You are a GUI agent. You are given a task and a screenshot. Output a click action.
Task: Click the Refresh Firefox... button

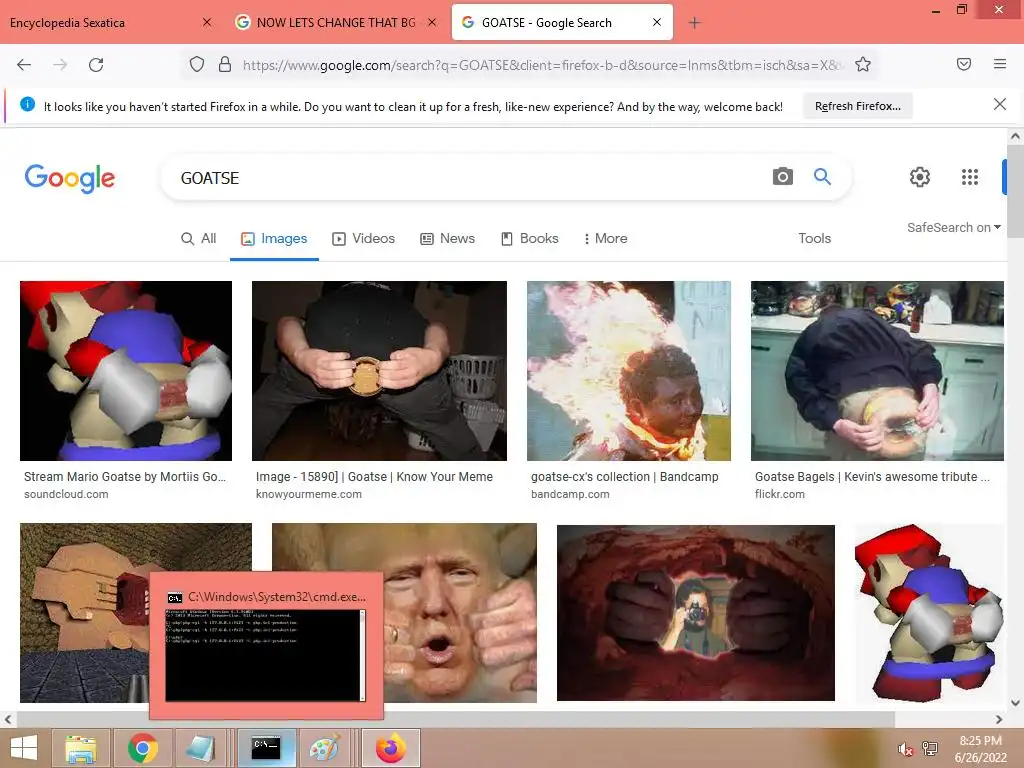[857, 106]
